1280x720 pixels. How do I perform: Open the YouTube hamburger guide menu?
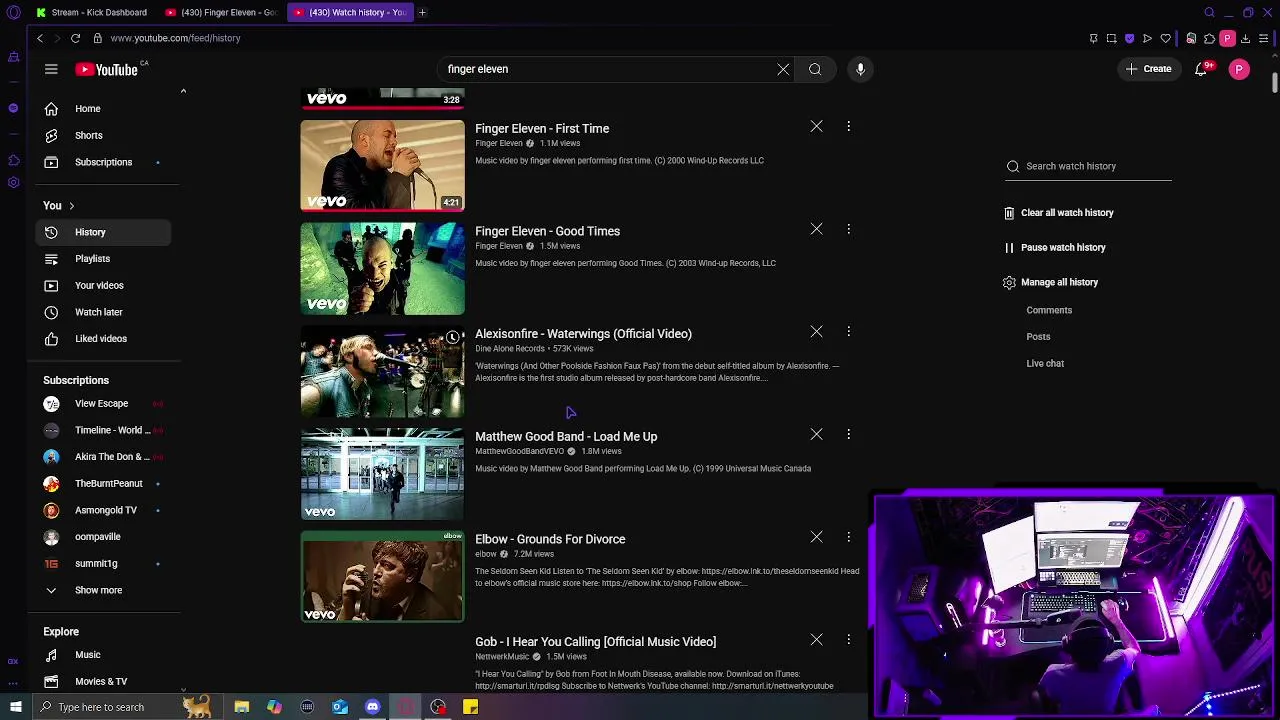pyautogui.click(x=51, y=69)
